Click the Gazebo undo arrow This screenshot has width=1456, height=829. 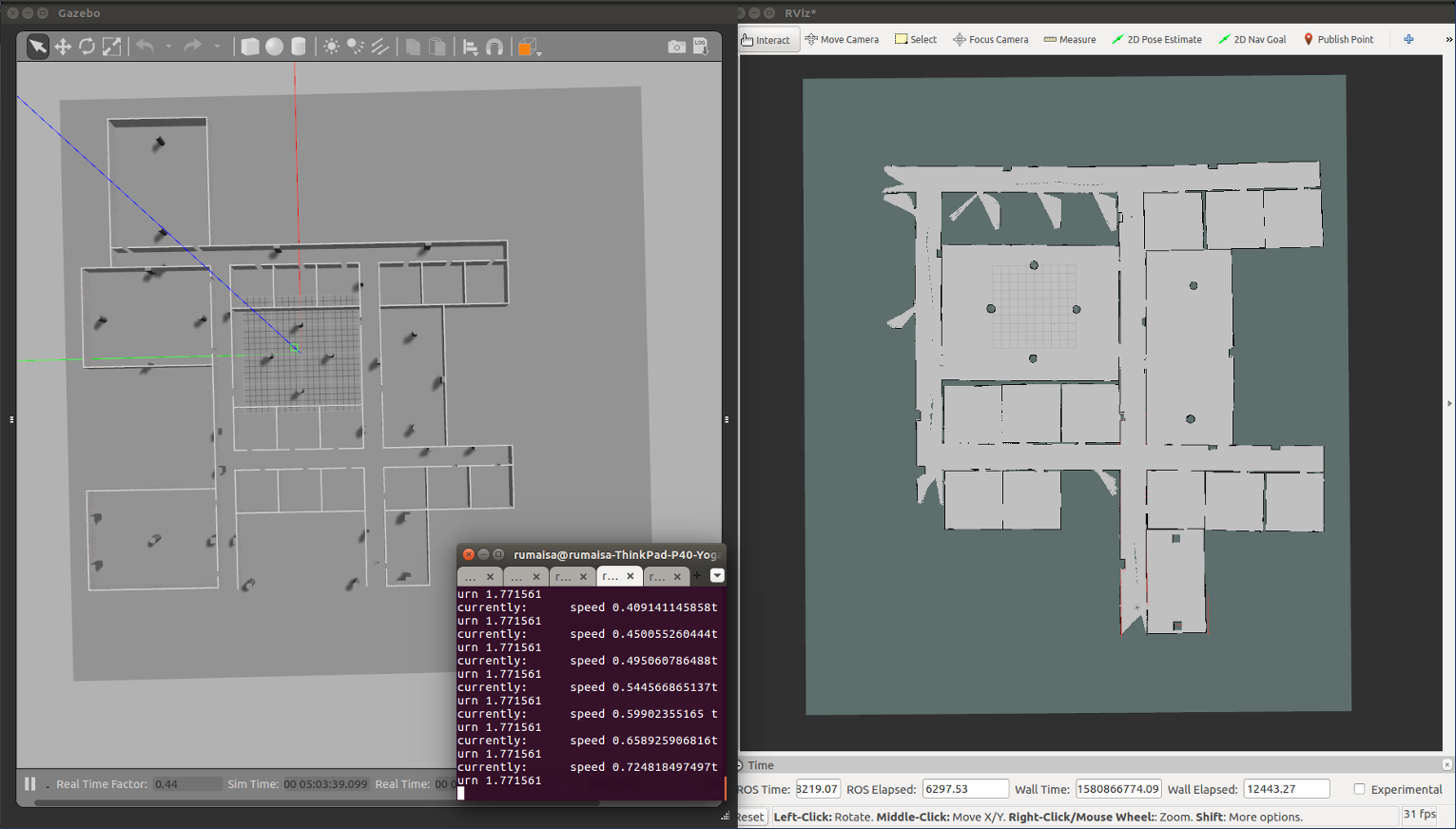click(145, 46)
